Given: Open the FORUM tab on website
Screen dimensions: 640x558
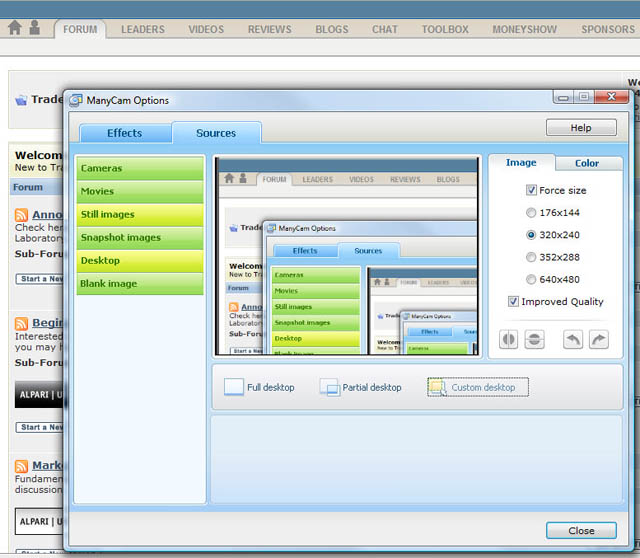Looking at the screenshot, I should coord(80,29).
